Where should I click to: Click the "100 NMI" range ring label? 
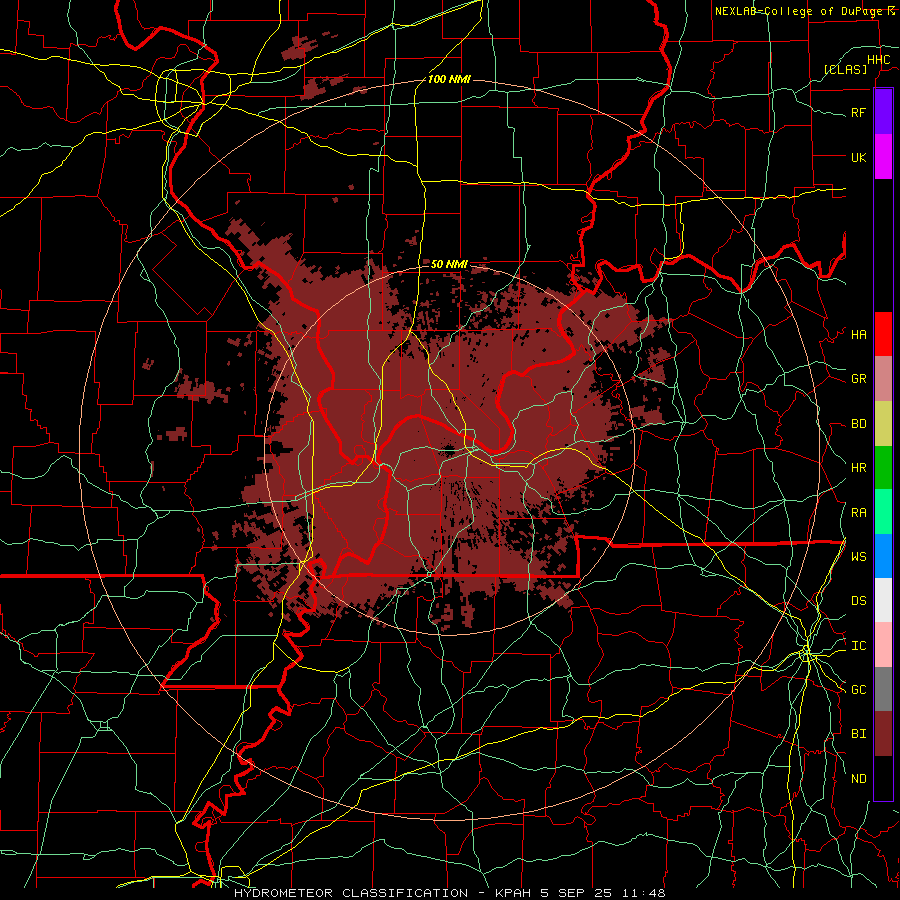click(x=449, y=79)
